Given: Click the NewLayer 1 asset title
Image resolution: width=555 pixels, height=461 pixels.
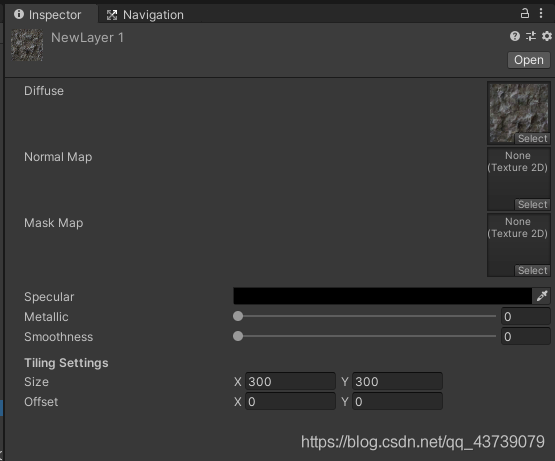Looking at the screenshot, I should [87, 38].
